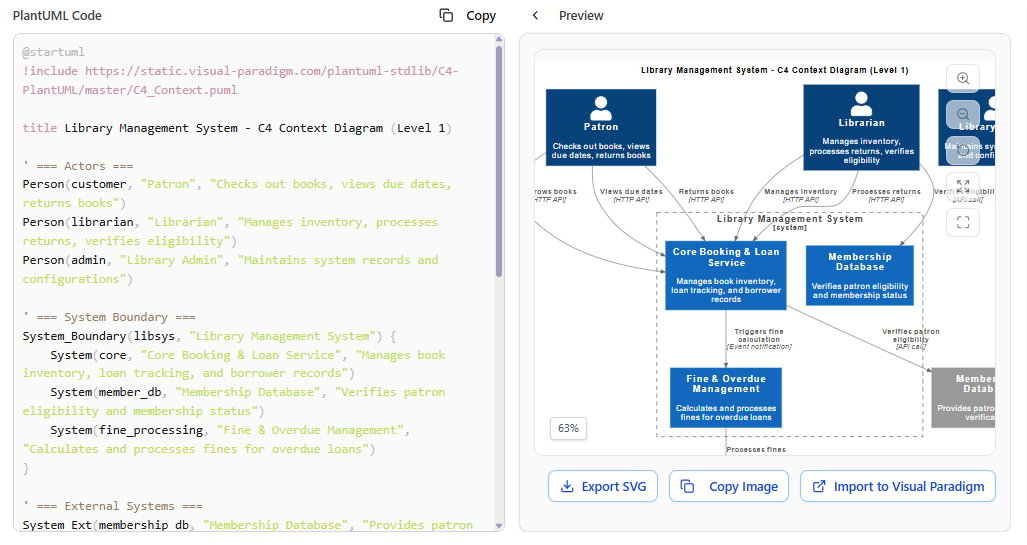Screen dimensions: 1027x545
Task: Click the Copy Image button
Action: [x=729, y=486]
